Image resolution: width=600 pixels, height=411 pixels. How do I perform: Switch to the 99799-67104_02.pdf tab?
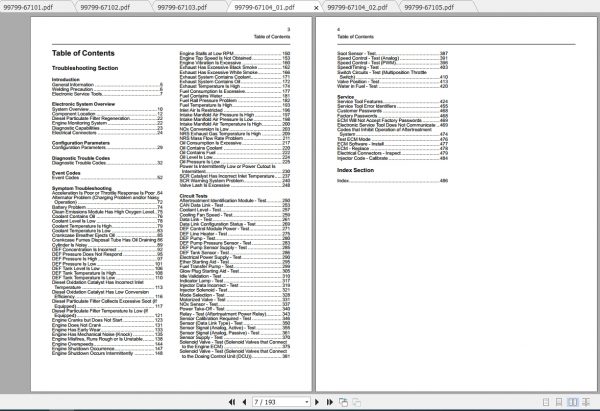[x=357, y=7]
